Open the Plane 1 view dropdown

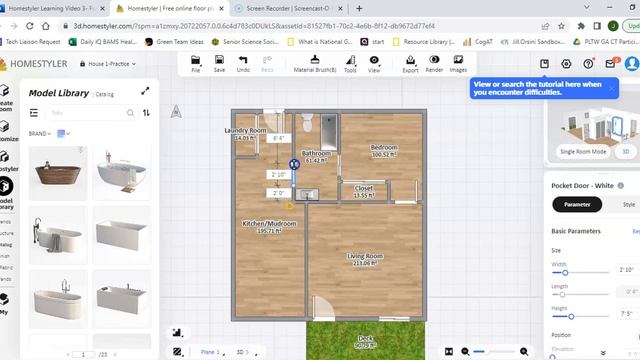pos(212,352)
